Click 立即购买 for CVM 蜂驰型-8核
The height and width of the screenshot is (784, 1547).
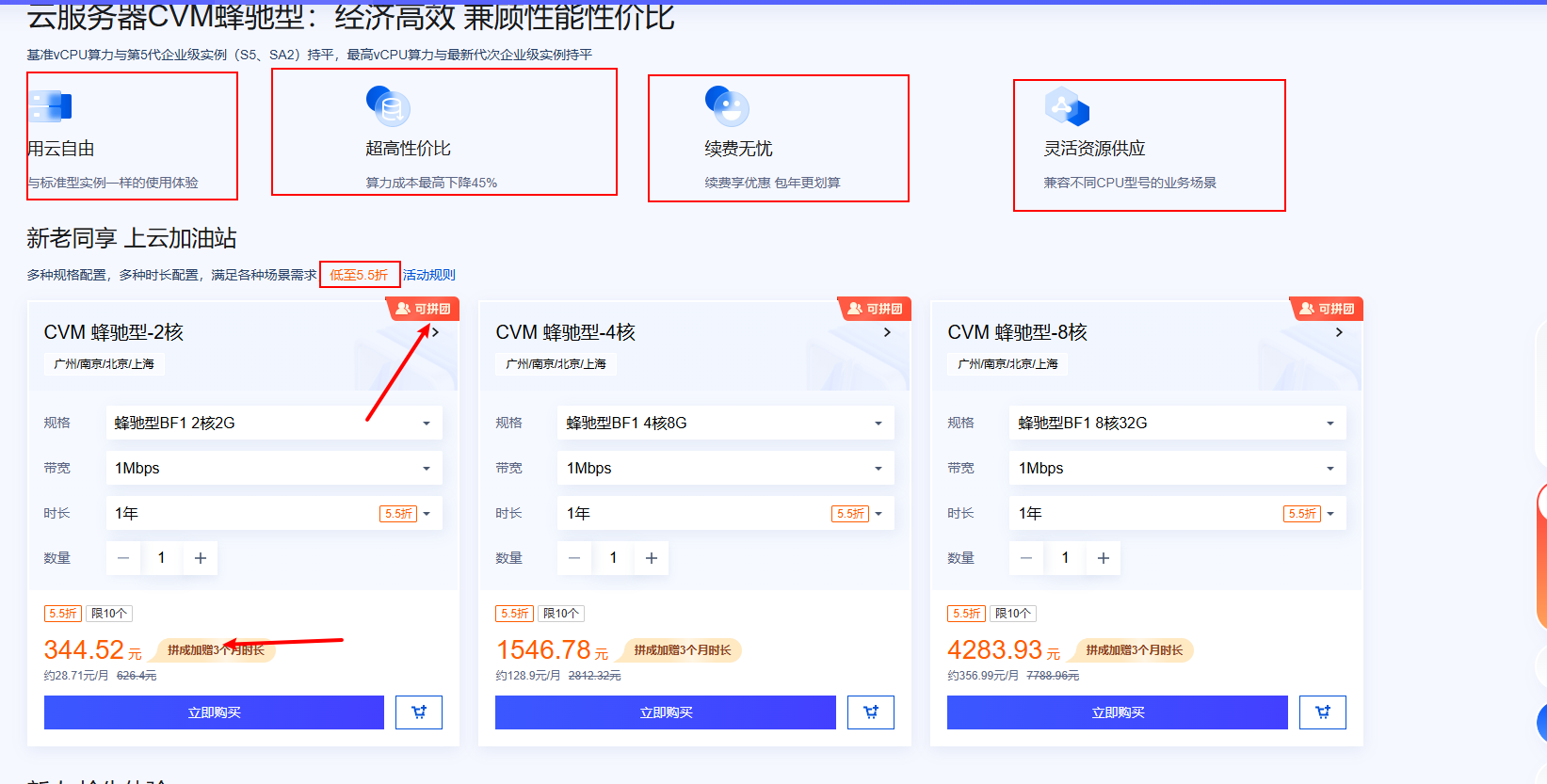pyautogui.click(x=1118, y=712)
